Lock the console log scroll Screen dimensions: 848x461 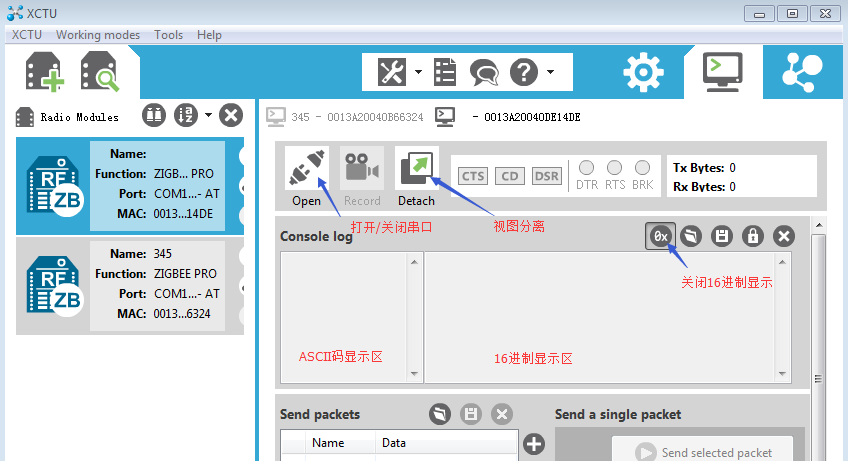(753, 236)
